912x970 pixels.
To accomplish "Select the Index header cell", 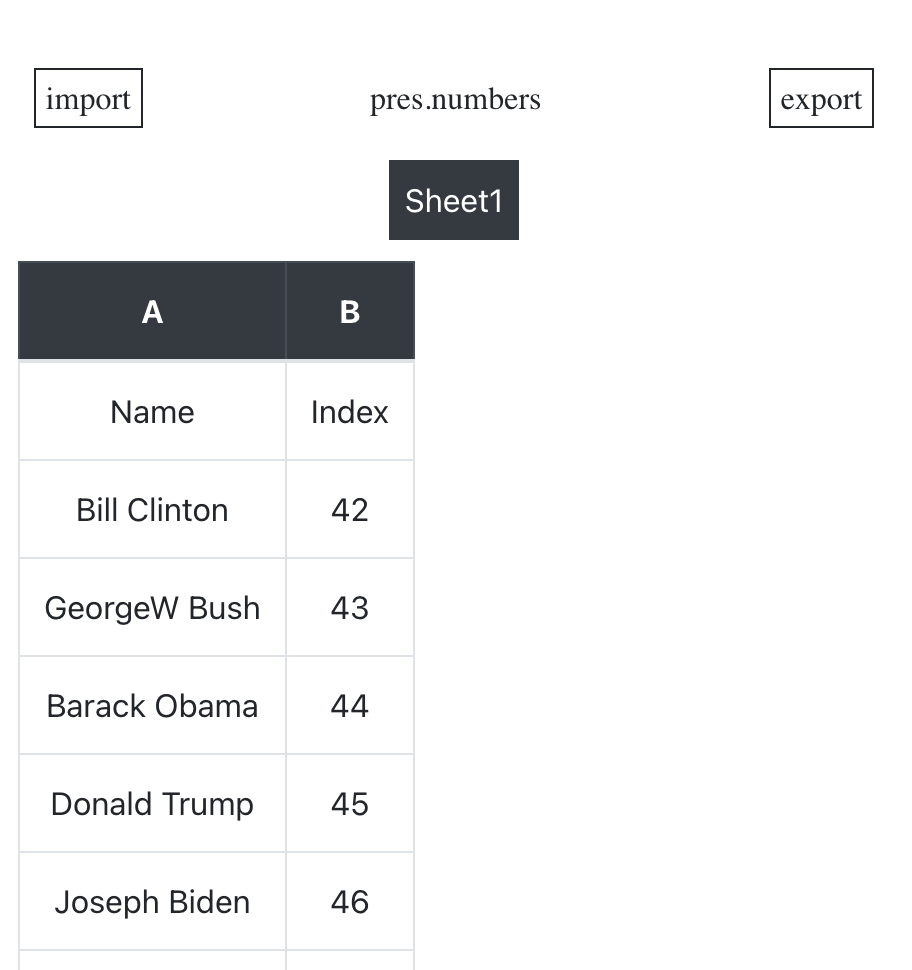I will pos(350,412).
